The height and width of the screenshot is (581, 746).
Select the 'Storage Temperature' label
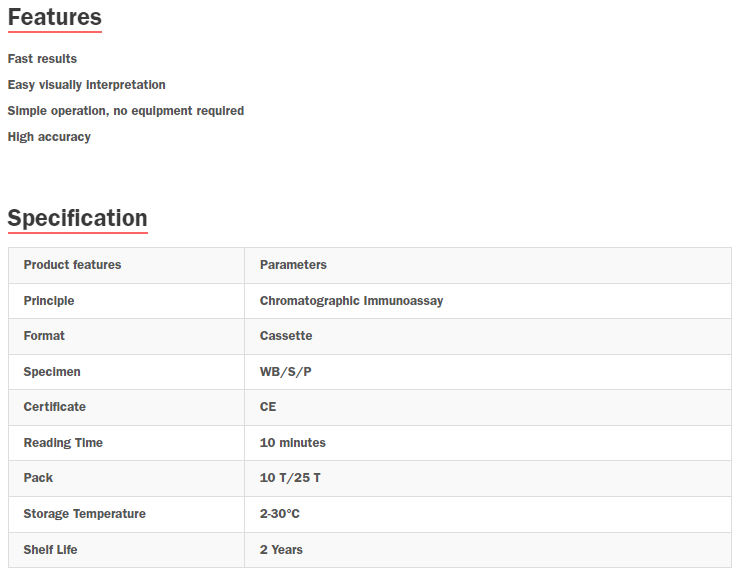click(x=85, y=514)
